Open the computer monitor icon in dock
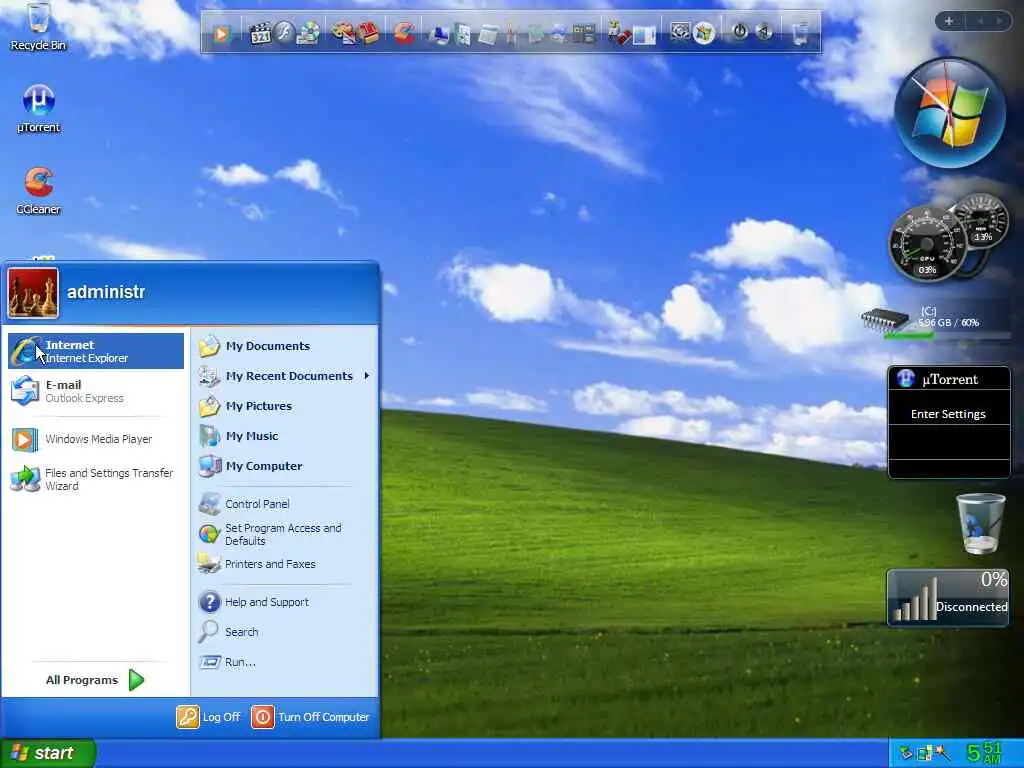The height and width of the screenshot is (768, 1024). pos(439,33)
